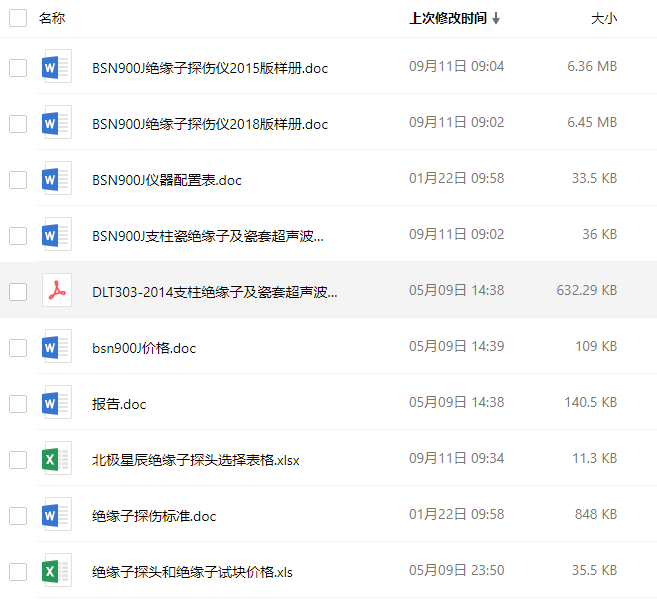Click the 11.3 KB size value
The width and height of the screenshot is (657, 615).
(x=595, y=458)
